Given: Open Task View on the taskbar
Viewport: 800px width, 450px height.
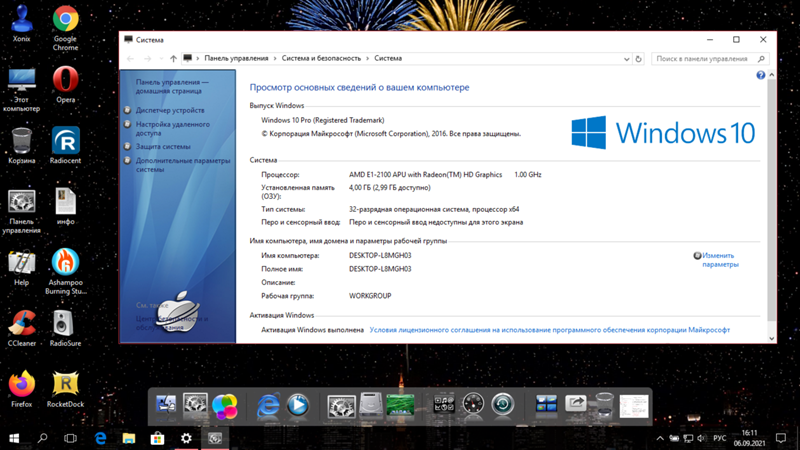Looking at the screenshot, I should click(70, 438).
